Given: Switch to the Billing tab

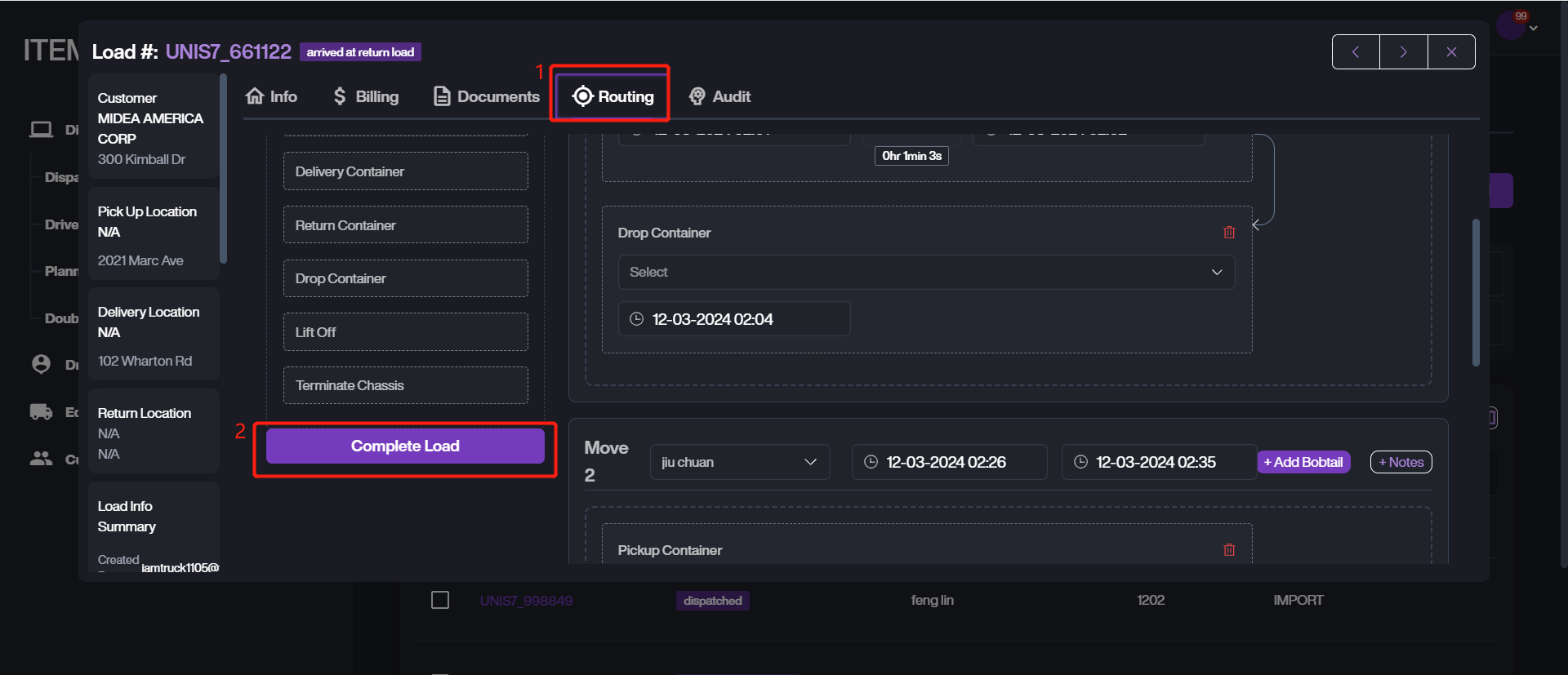Looking at the screenshot, I should pyautogui.click(x=366, y=96).
